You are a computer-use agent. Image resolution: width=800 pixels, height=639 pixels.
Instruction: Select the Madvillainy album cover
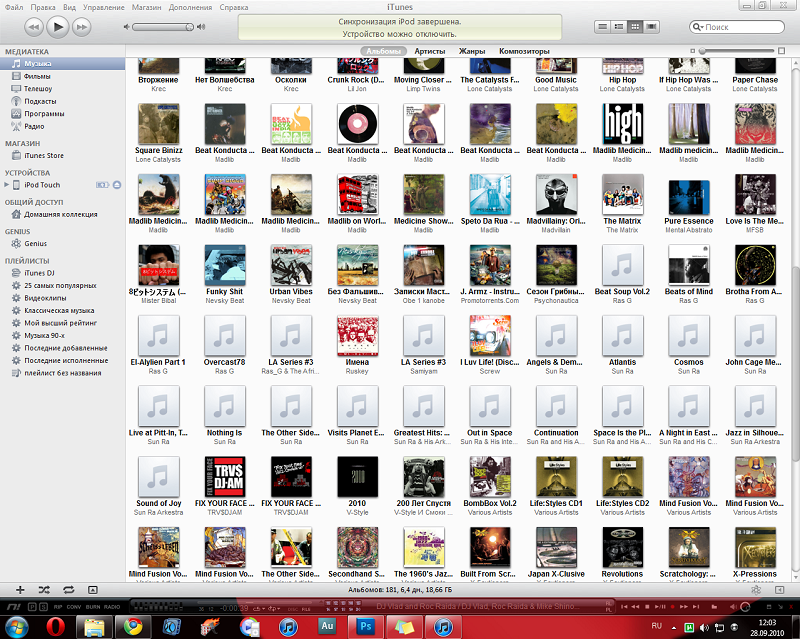pos(556,194)
